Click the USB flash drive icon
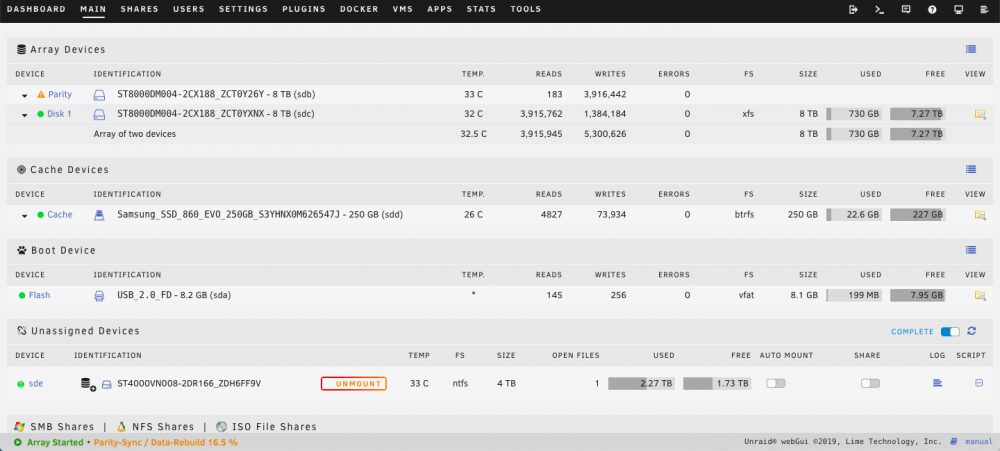This screenshot has height=451, width=1000. point(99,295)
